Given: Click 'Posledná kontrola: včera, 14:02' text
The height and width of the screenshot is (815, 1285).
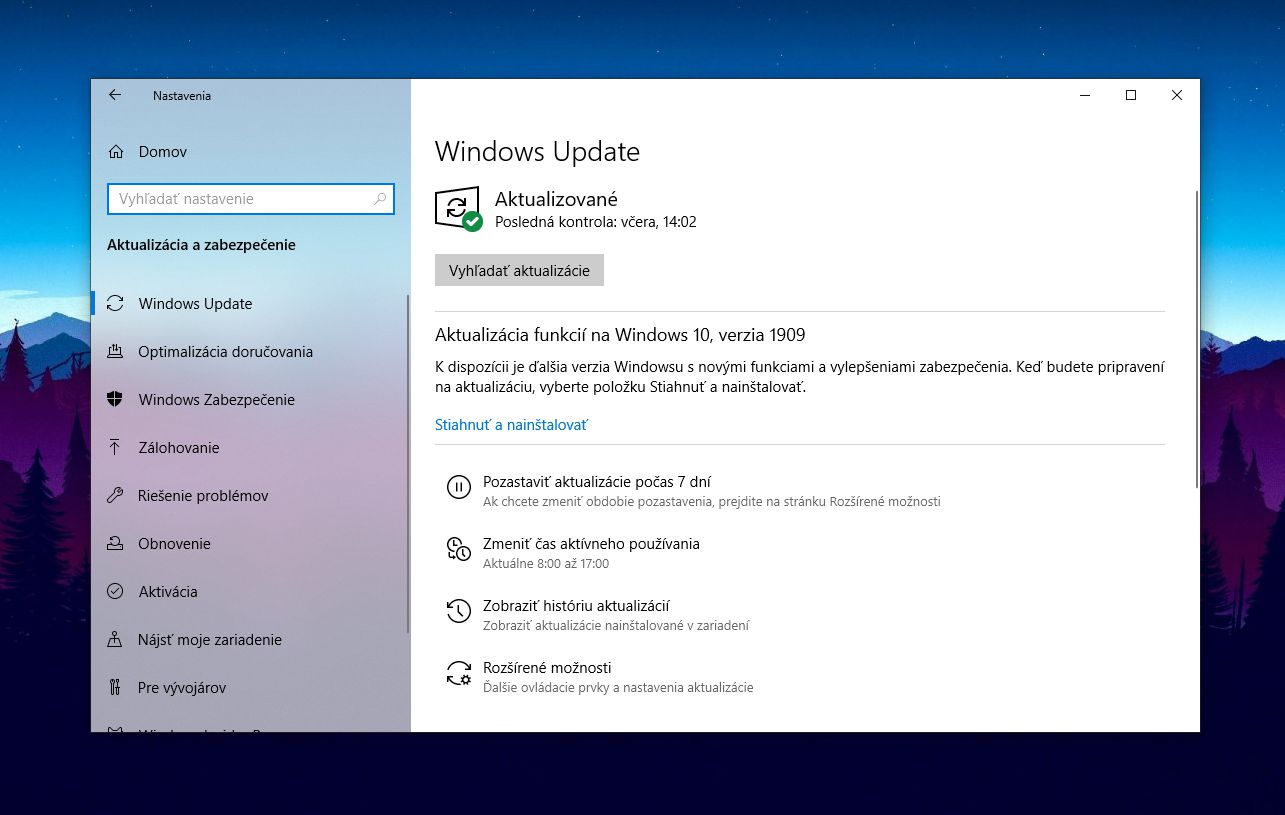Looking at the screenshot, I should pos(595,222).
